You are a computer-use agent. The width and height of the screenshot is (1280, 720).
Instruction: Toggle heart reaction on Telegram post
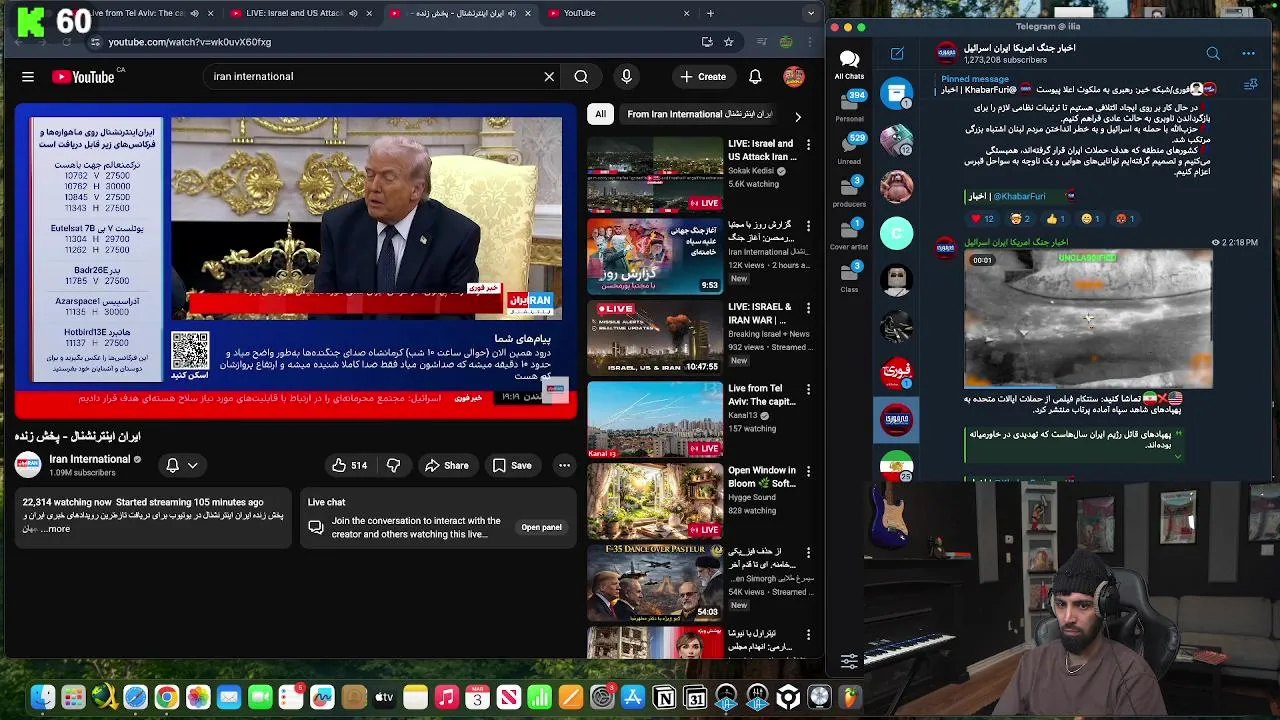981,218
